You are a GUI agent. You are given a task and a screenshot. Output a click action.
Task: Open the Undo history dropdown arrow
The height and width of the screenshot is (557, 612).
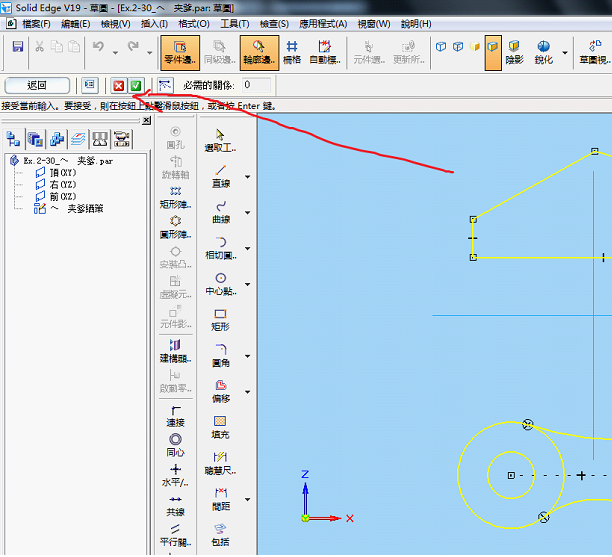pyautogui.click(x=115, y=53)
